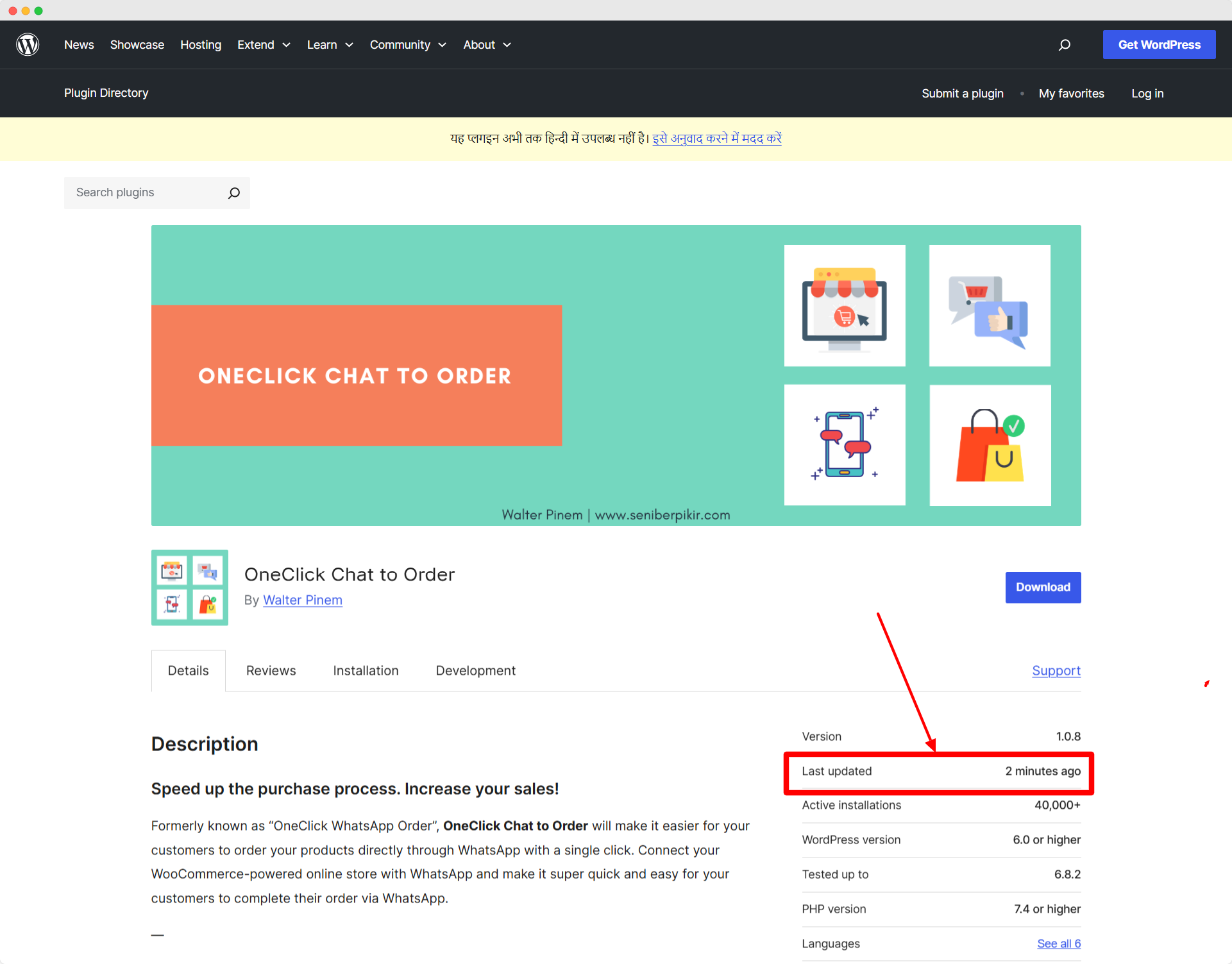Image resolution: width=1232 pixels, height=964 pixels.
Task: Switch to the Details tab
Action: tap(189, 671)
